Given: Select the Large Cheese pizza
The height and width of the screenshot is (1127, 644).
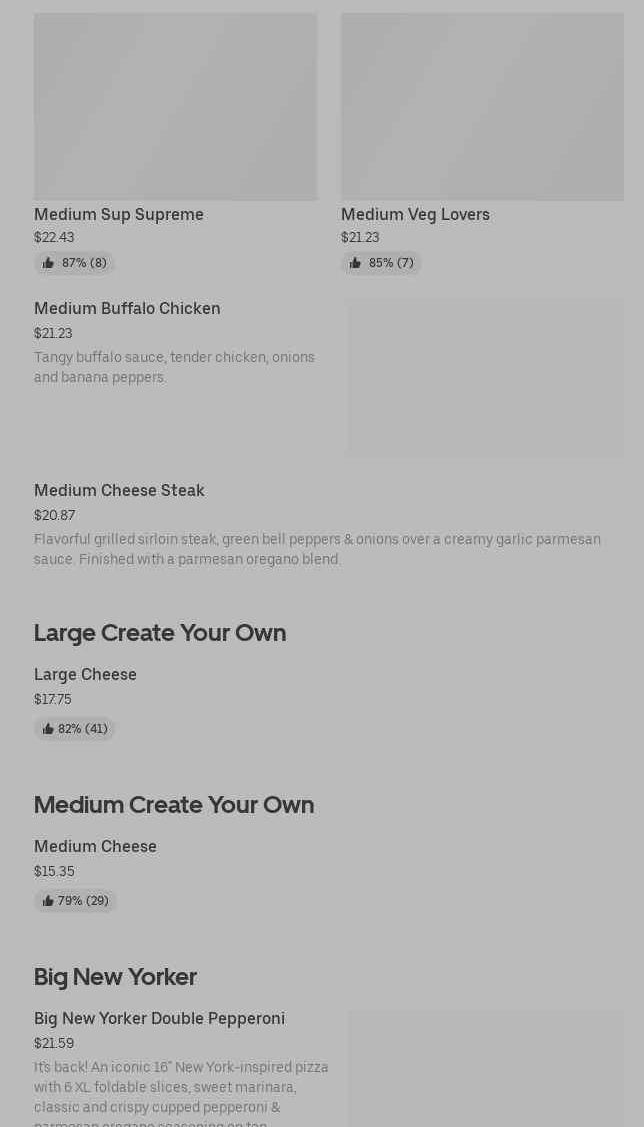Looking at the screenshot, I should 85,675.
